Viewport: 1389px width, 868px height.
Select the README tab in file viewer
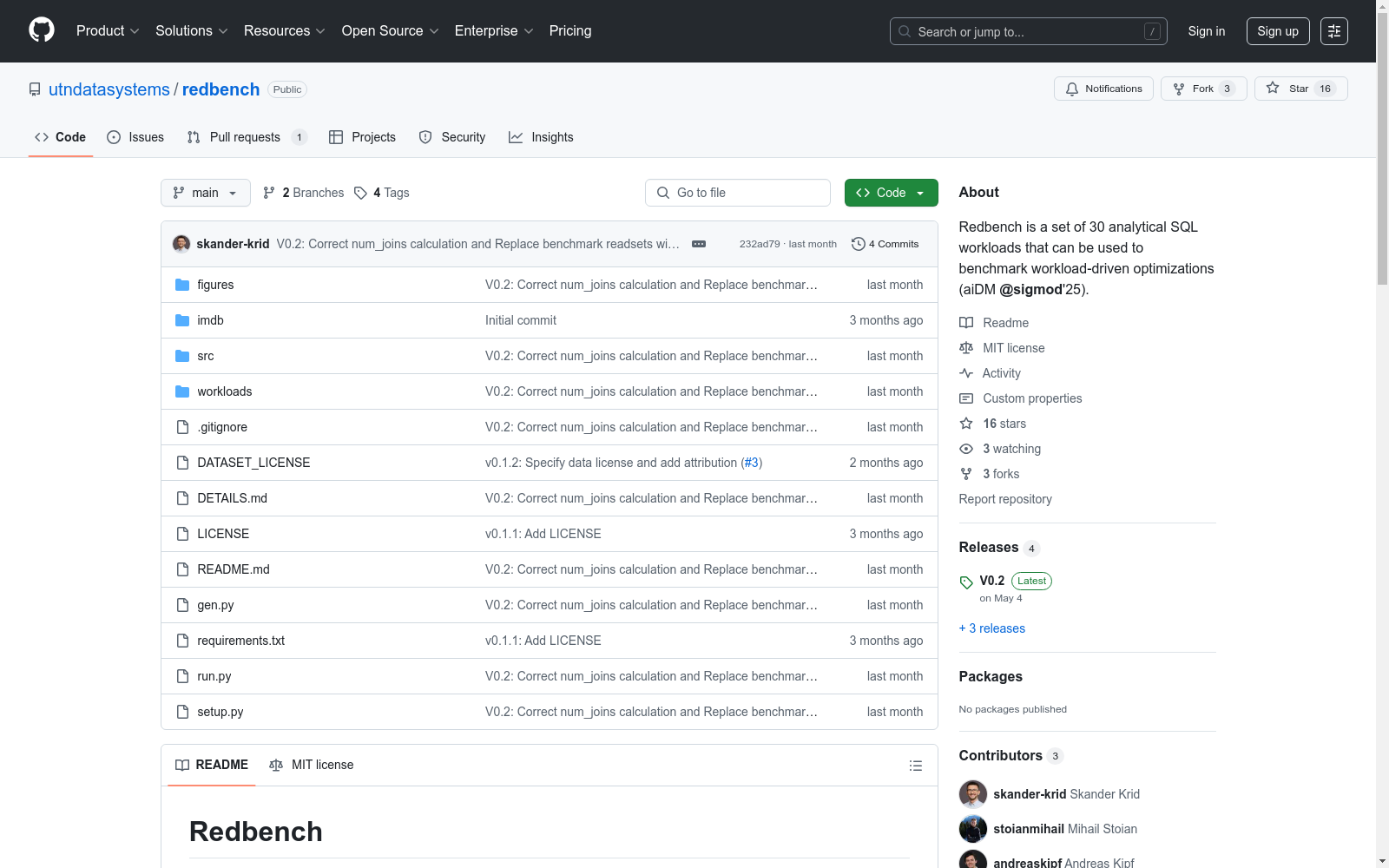212,765
